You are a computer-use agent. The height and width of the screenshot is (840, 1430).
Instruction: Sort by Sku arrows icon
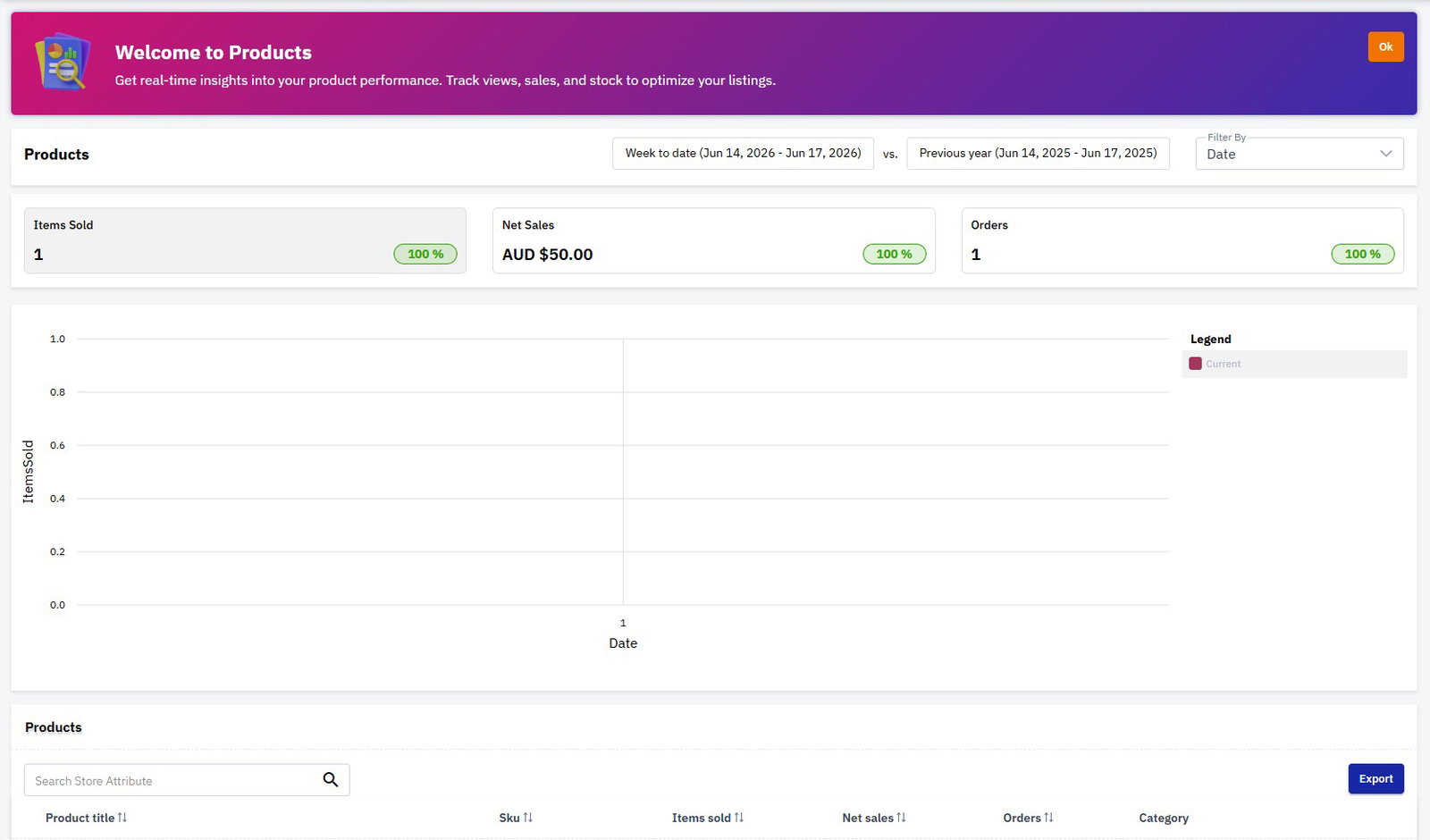click(528, 818)
